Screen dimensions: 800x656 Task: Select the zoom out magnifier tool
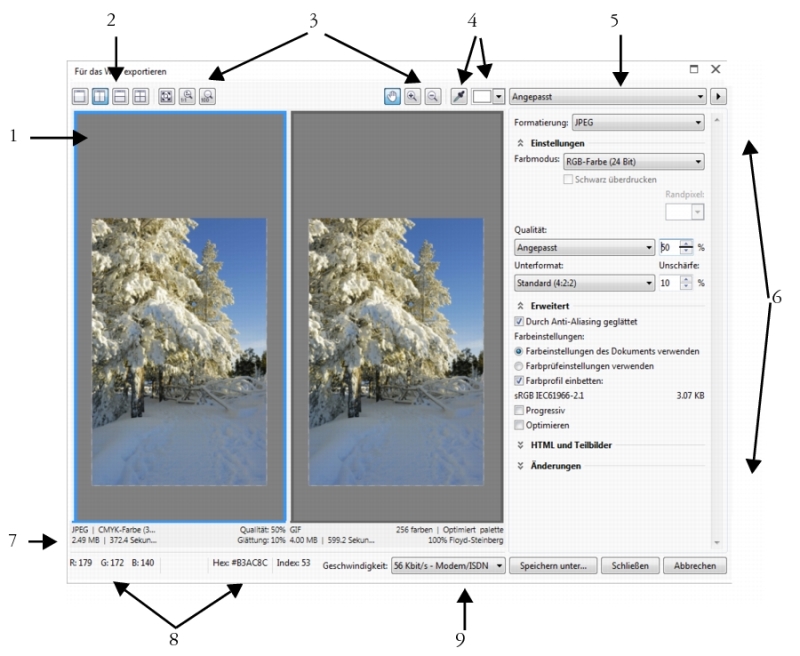pyautogui.click(x=433, y=97)
